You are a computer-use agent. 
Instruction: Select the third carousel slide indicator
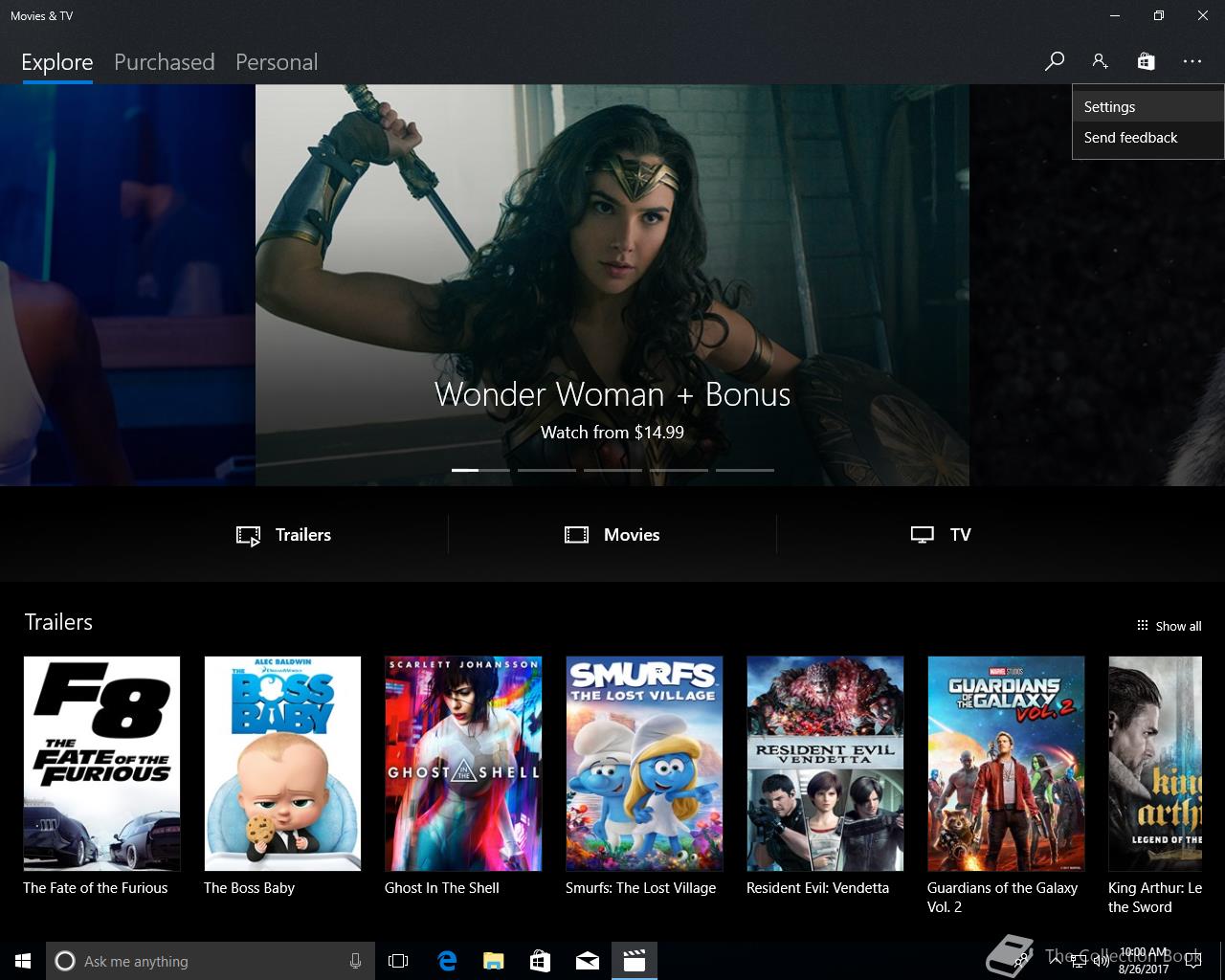pos(612,470)
